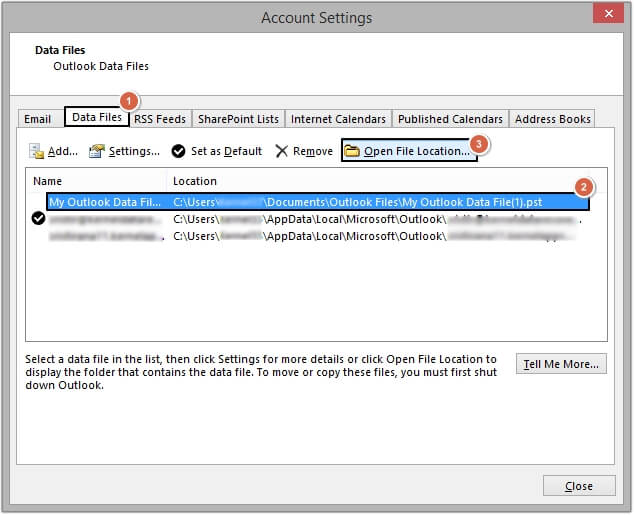
Task: Click the Settings... text label
Action: pyautogui.click(x=134, y=151)
